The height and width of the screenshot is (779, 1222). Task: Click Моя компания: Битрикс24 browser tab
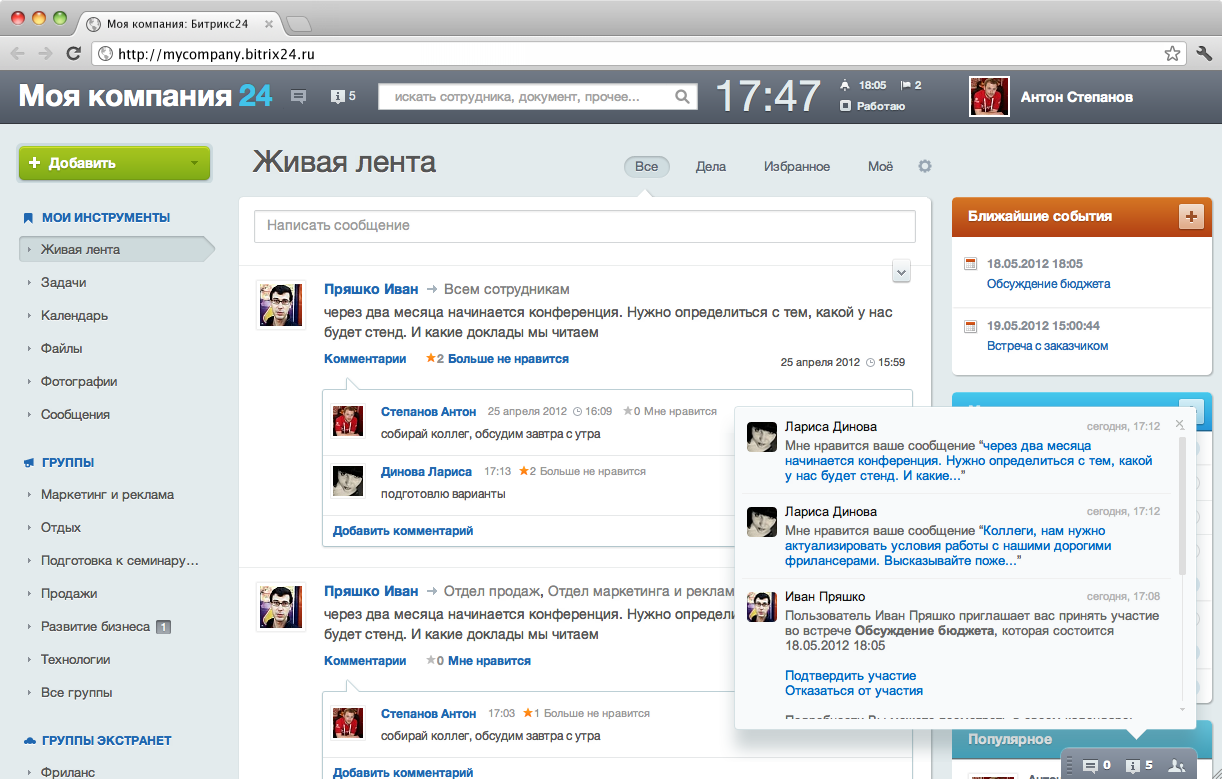click(177, 22)
